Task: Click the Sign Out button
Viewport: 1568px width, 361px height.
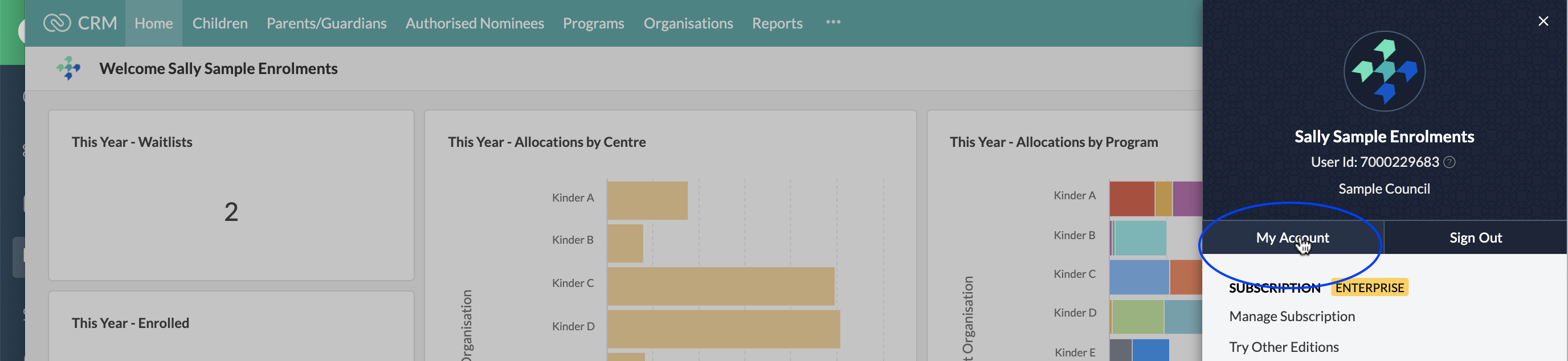Action: 1476,237
